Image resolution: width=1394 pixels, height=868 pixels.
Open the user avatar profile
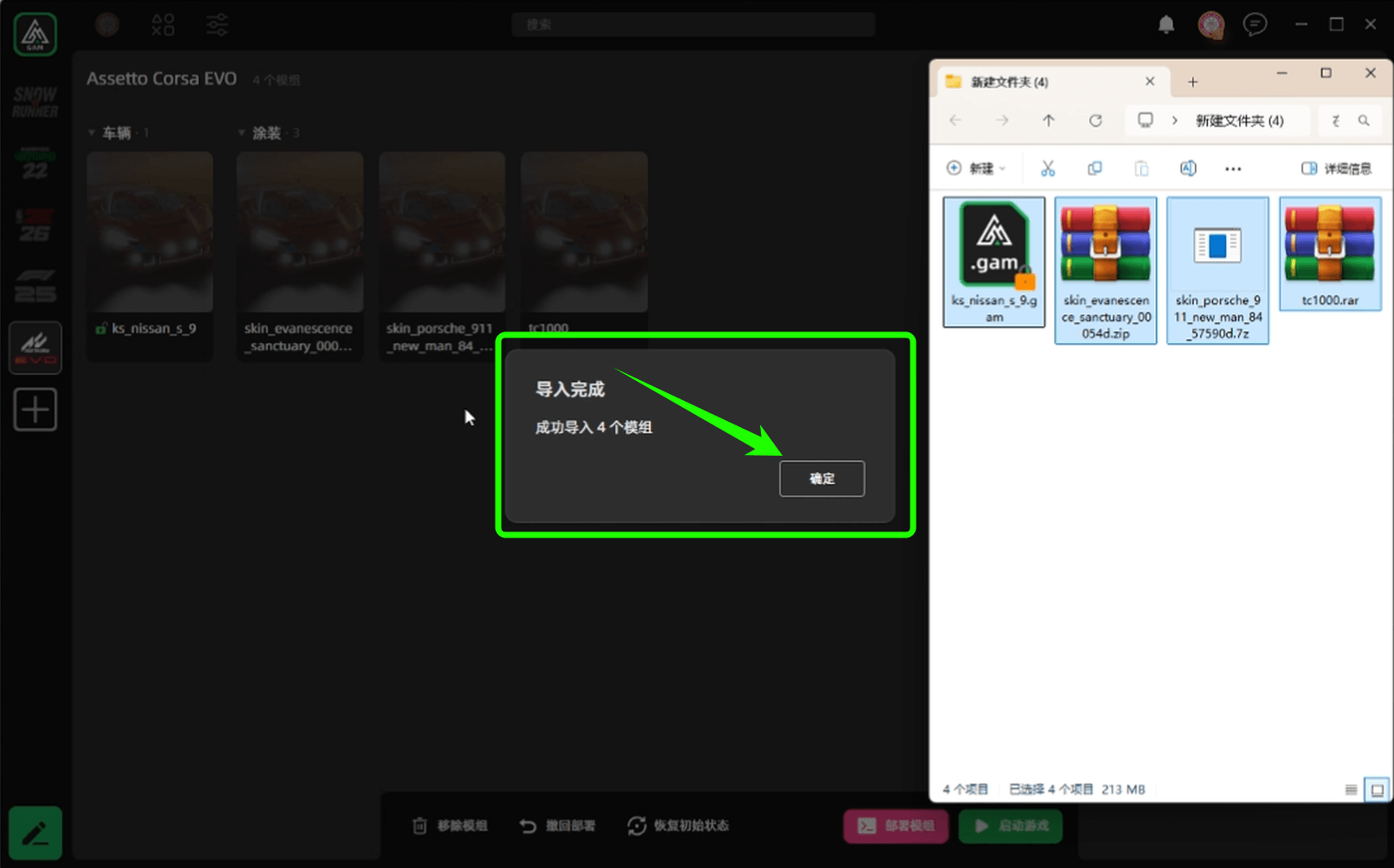1211,24
